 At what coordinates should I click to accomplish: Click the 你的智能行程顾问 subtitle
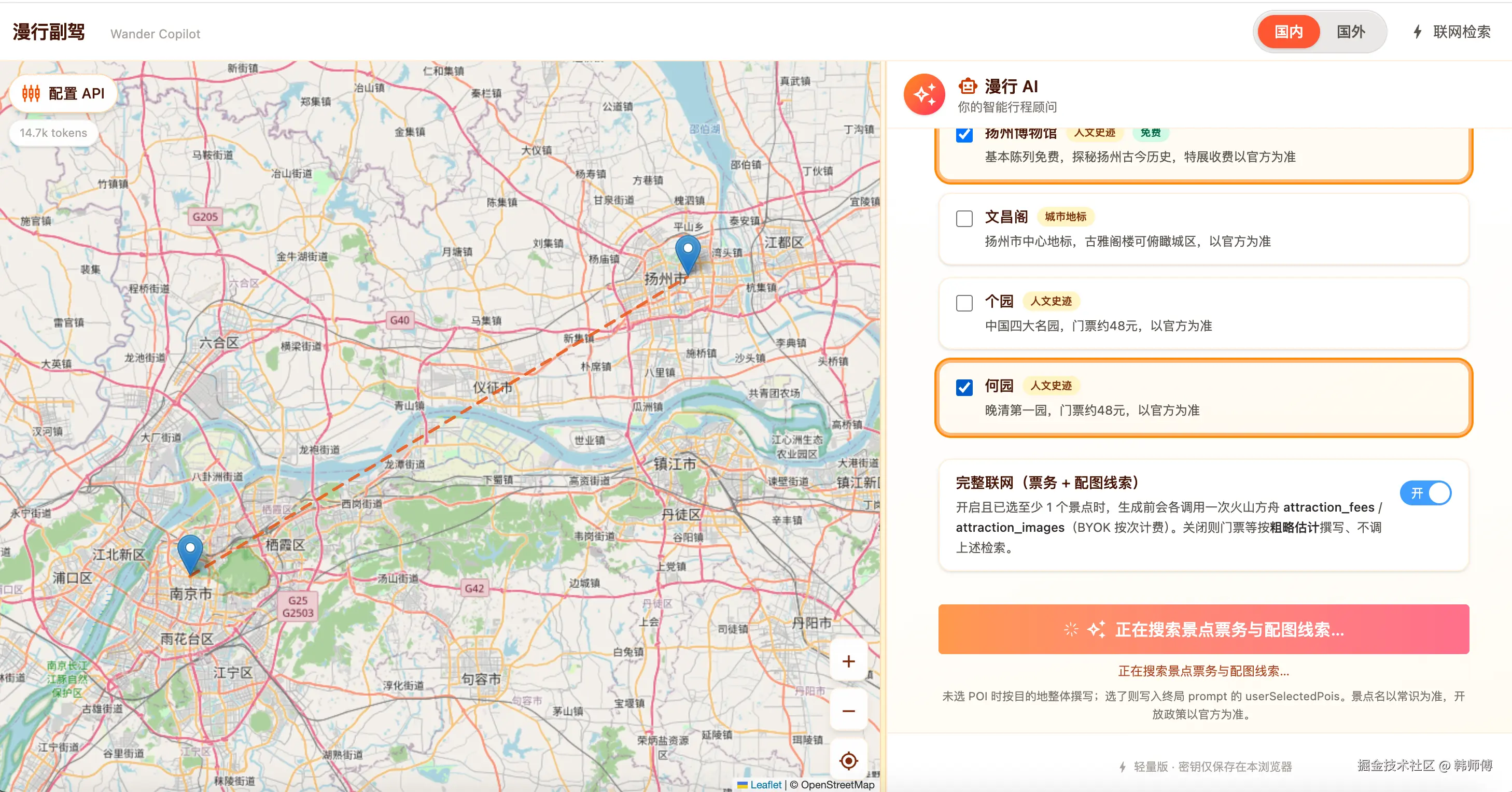(x=1007, y=107)
